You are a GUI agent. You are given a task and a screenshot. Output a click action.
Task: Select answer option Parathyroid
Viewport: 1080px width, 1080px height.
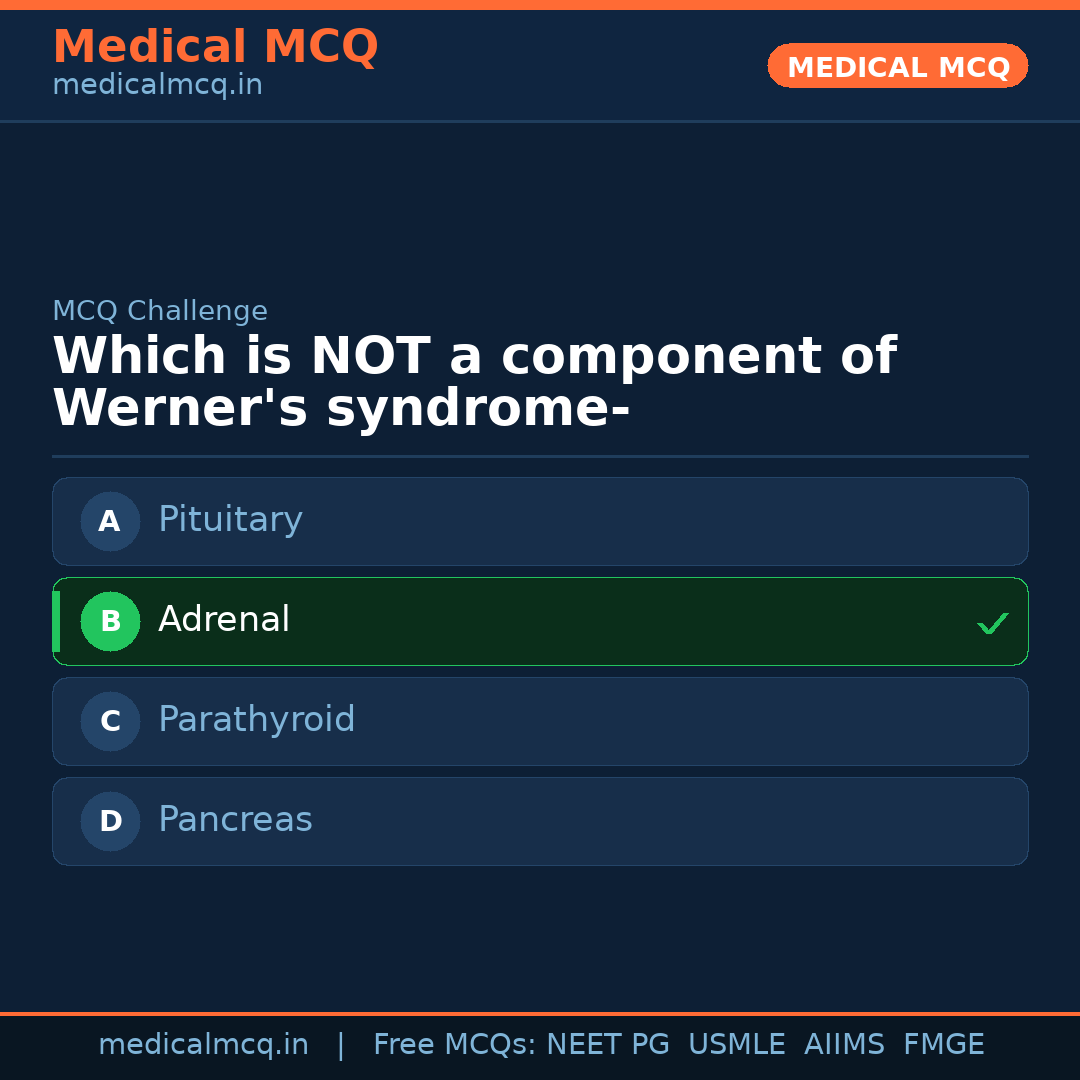(x=540, y=721)
